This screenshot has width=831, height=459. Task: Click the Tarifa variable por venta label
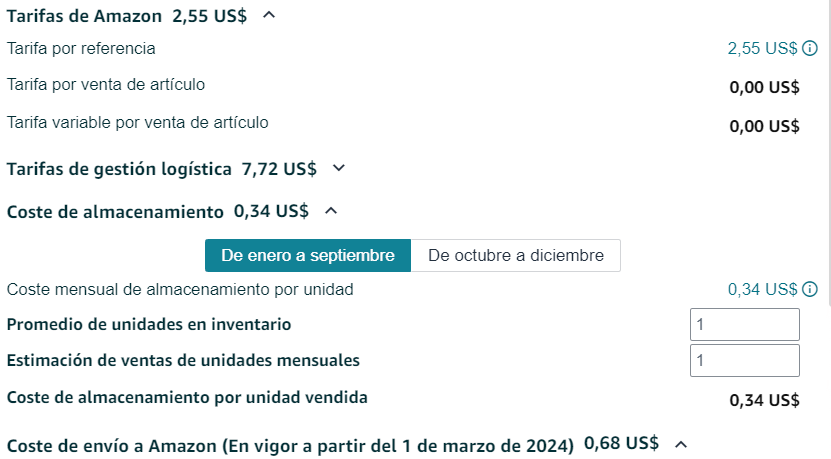pos(137,122)
